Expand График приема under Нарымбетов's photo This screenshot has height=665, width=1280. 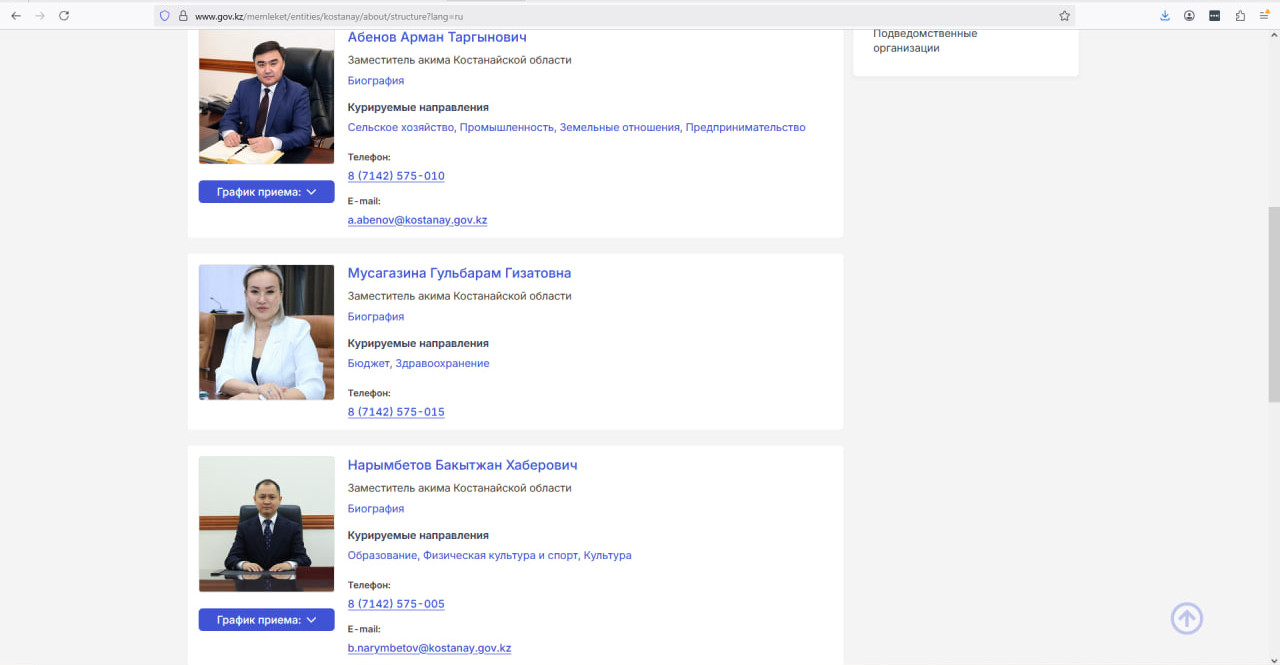coord(266,620)
